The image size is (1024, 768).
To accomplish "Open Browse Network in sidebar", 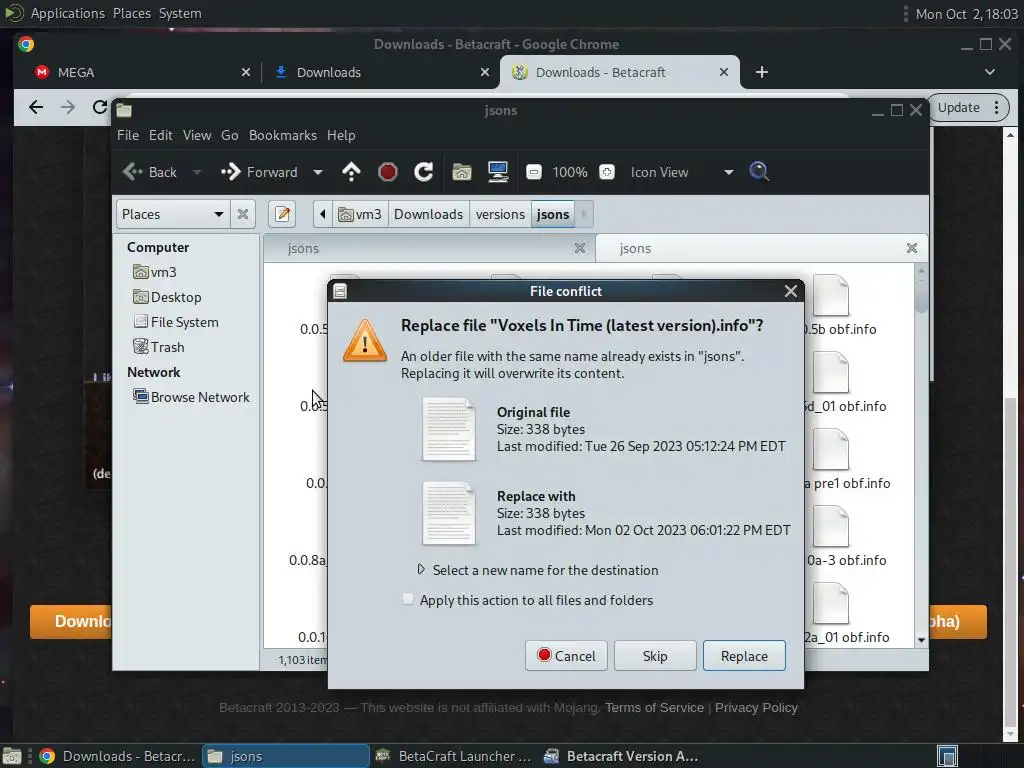I will click(x=191, y=397).
